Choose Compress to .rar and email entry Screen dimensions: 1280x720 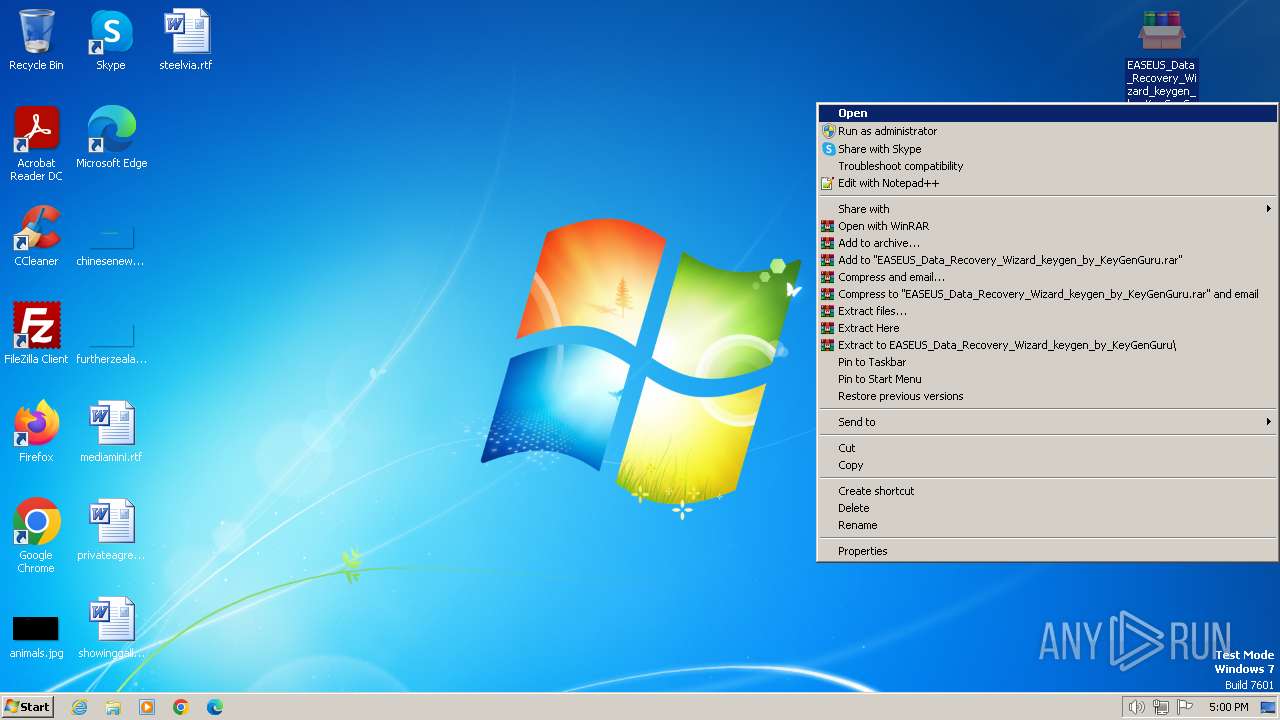pos(1047,294)
